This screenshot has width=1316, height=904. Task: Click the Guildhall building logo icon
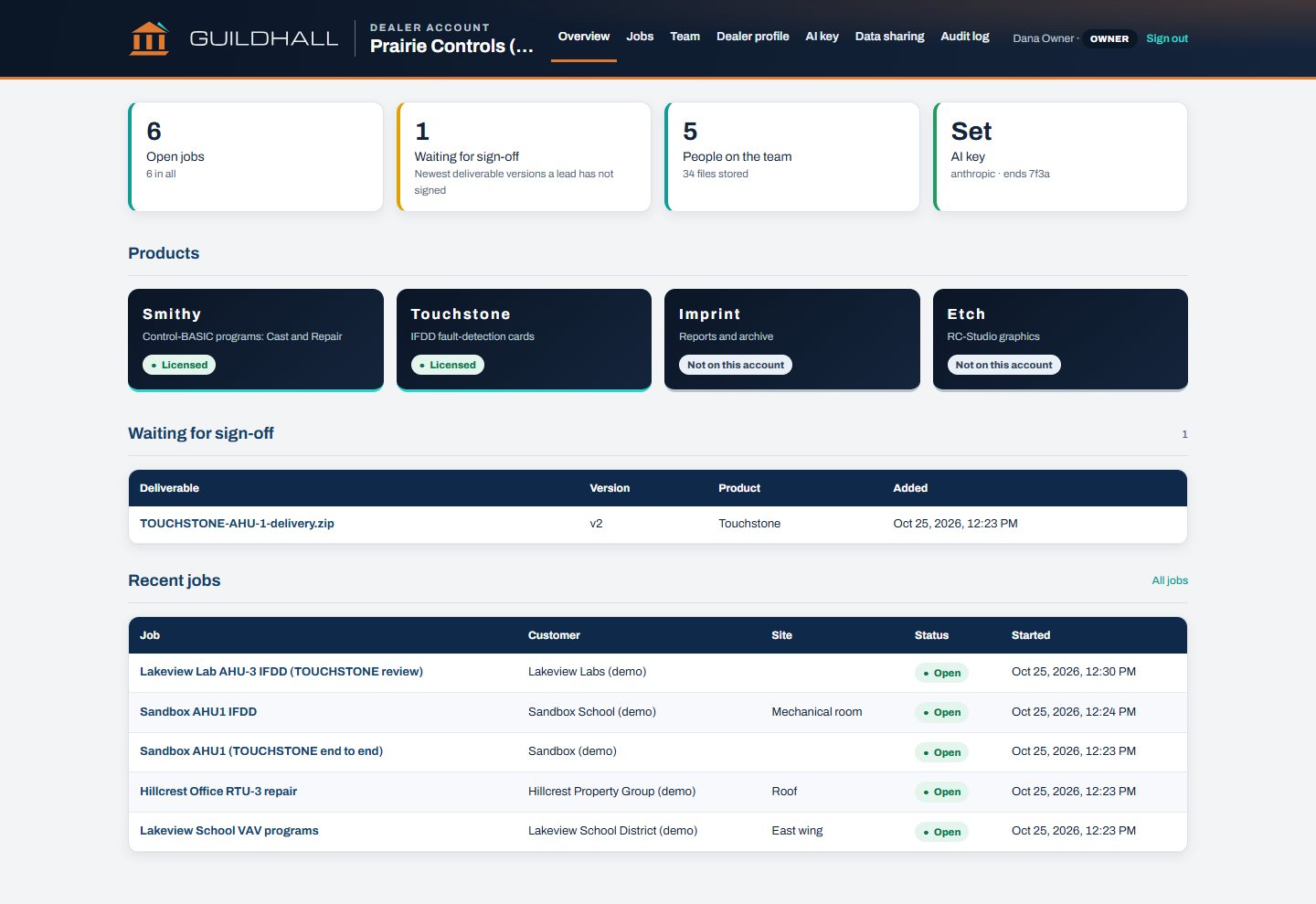pyautogui.click(x=149, y=38)
